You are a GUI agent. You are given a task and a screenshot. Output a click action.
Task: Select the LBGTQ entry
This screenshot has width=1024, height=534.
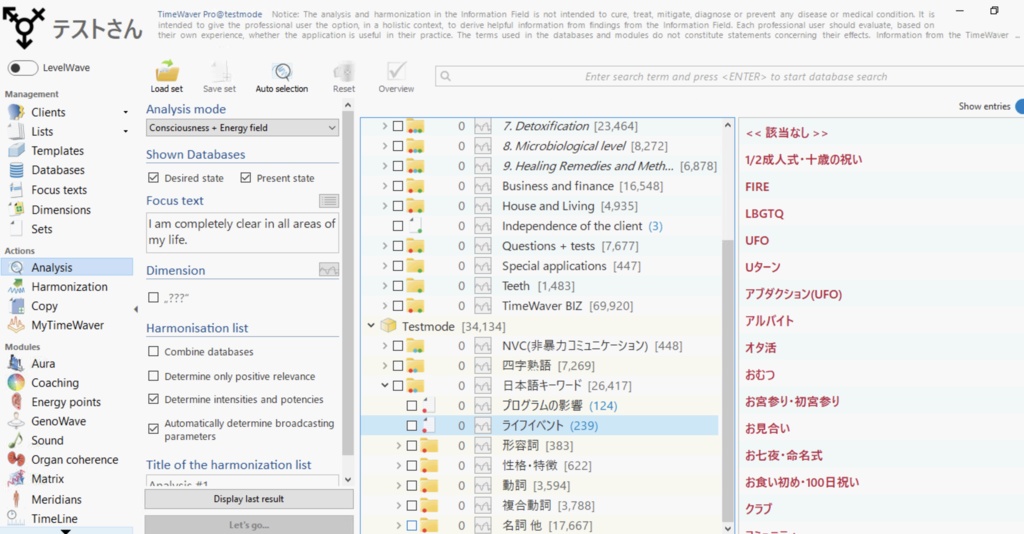coord(764,213)
